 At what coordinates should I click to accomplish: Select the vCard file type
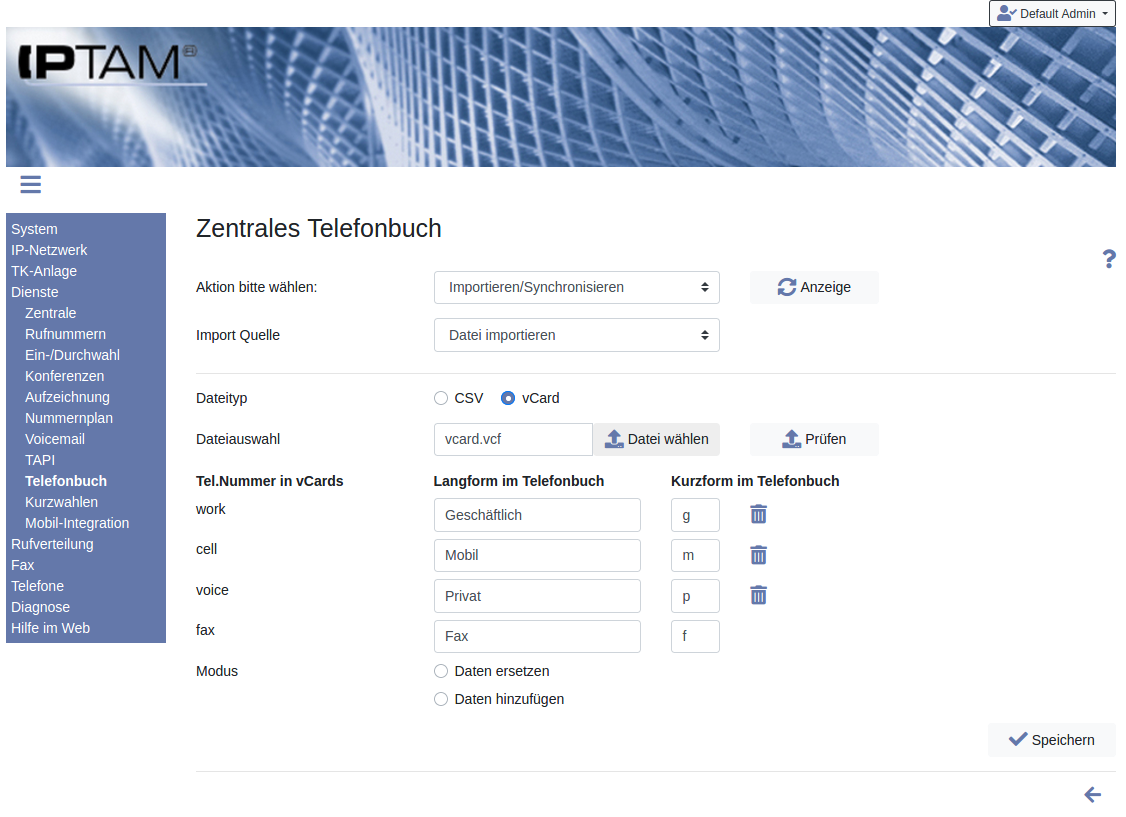point(508,398)
